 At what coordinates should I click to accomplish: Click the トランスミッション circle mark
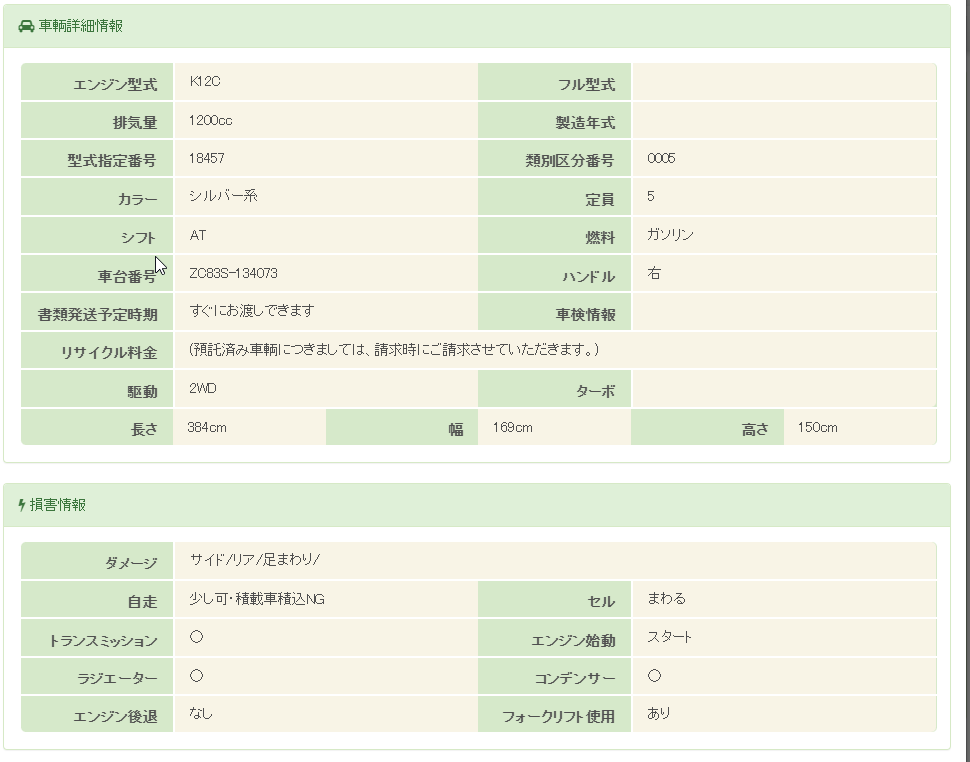pyautogui.click(x=197, y=637)
